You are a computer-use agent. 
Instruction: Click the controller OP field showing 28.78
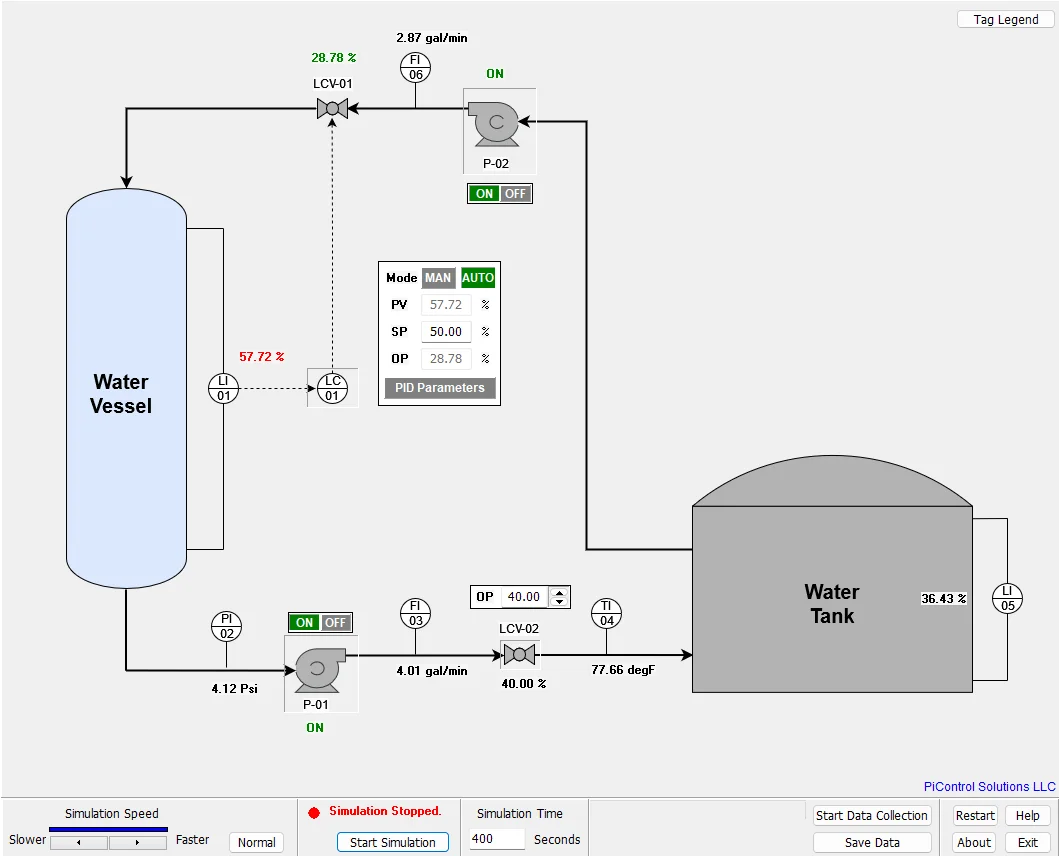[446, 359]
